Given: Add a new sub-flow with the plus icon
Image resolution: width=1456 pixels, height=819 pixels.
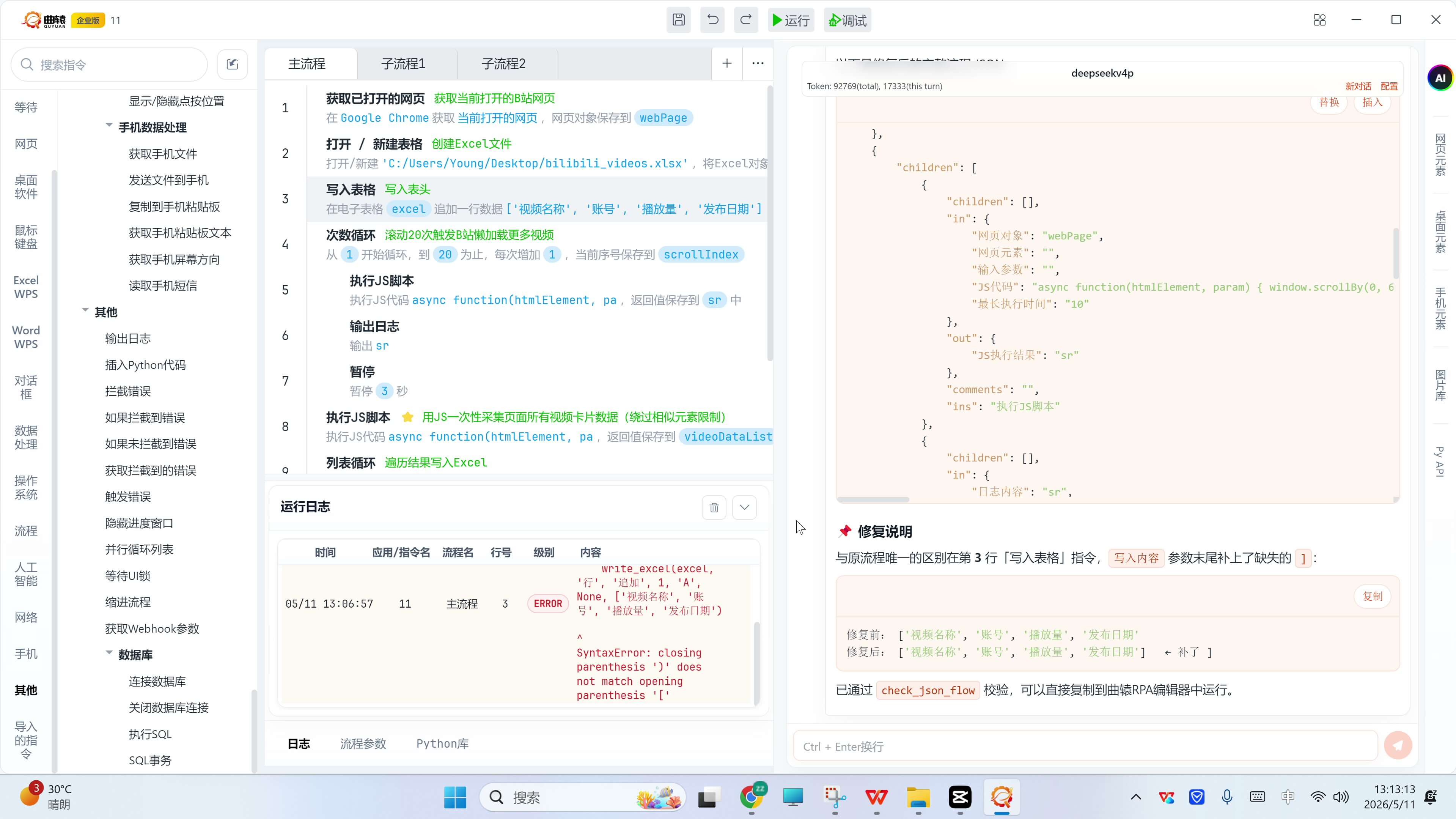Looking at the screenshot, I should (727, 63).
